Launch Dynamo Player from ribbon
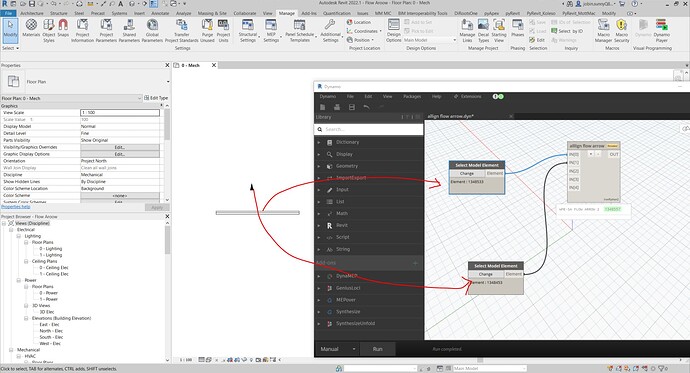 (x=661, y=30)
